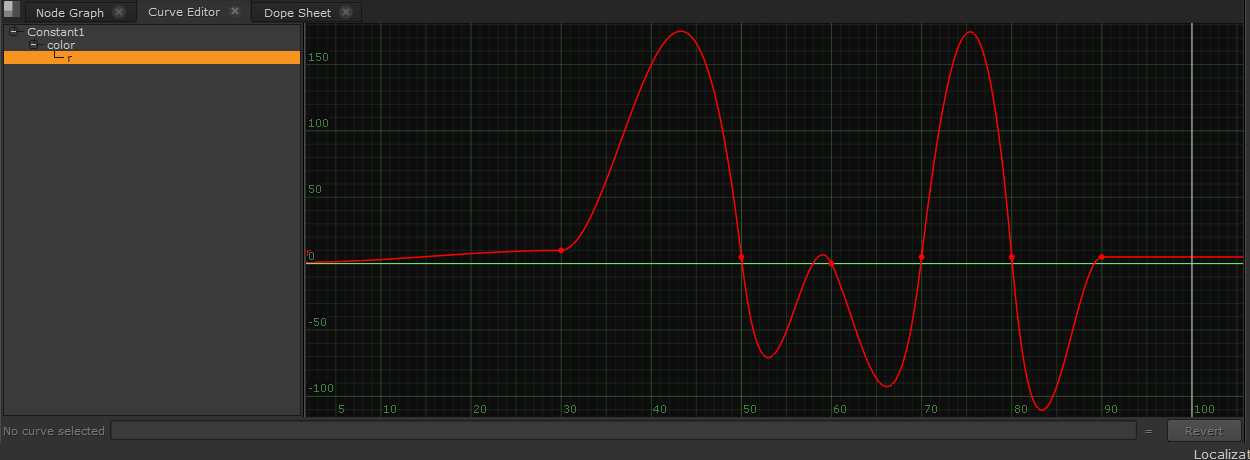The width and height of the screenshot is (1250, 460).
Task: Close the Curve Editor tab
Action: tap(235, 12)
